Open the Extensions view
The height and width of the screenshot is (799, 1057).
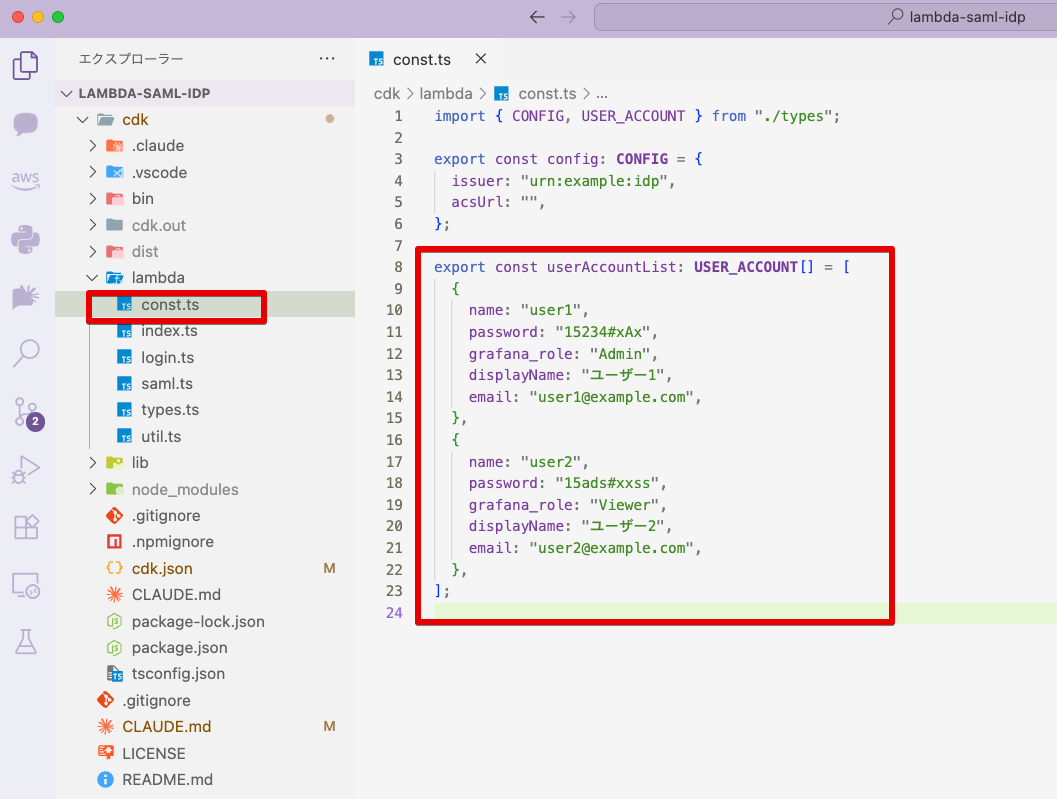point(26,526)
